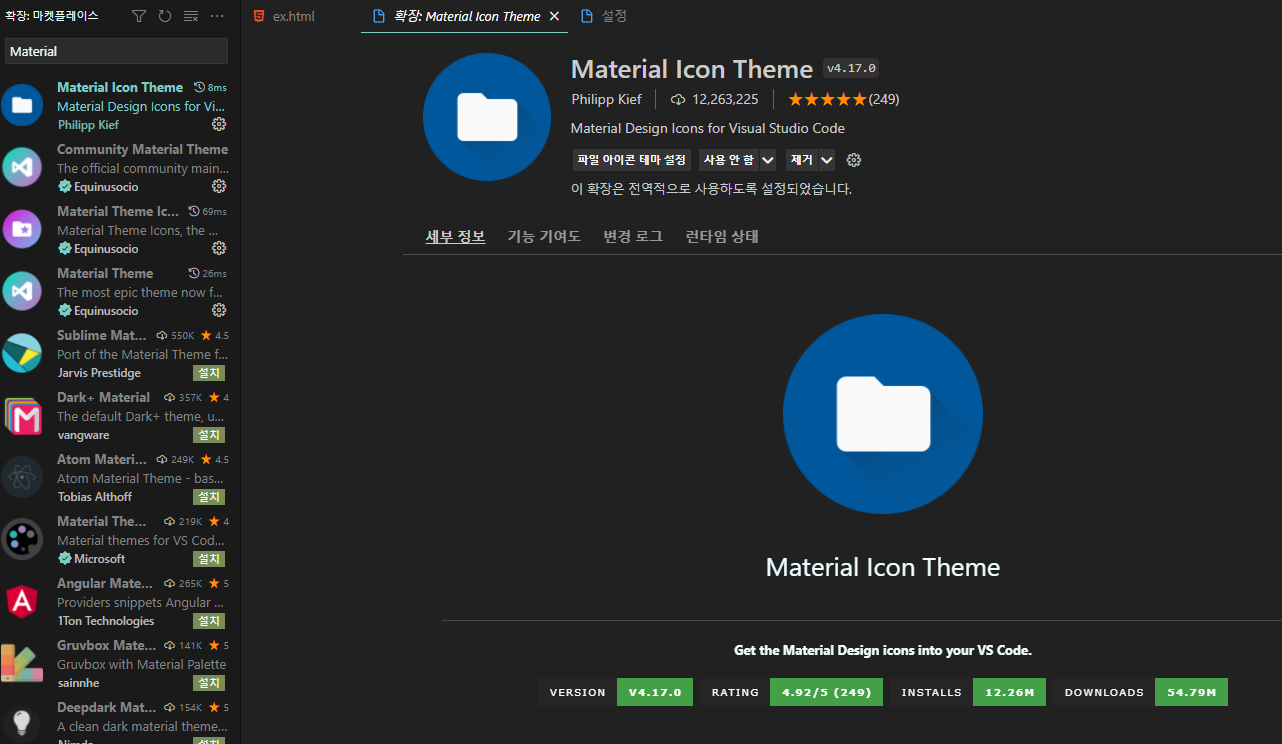Viewport: 1282px width, 744px height.
Task: Click the DOWNLOADS 54.79M badge
Action: point(1140,692)
